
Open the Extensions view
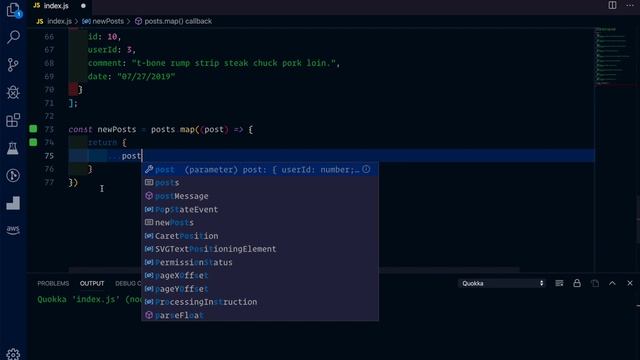(13, 120)
